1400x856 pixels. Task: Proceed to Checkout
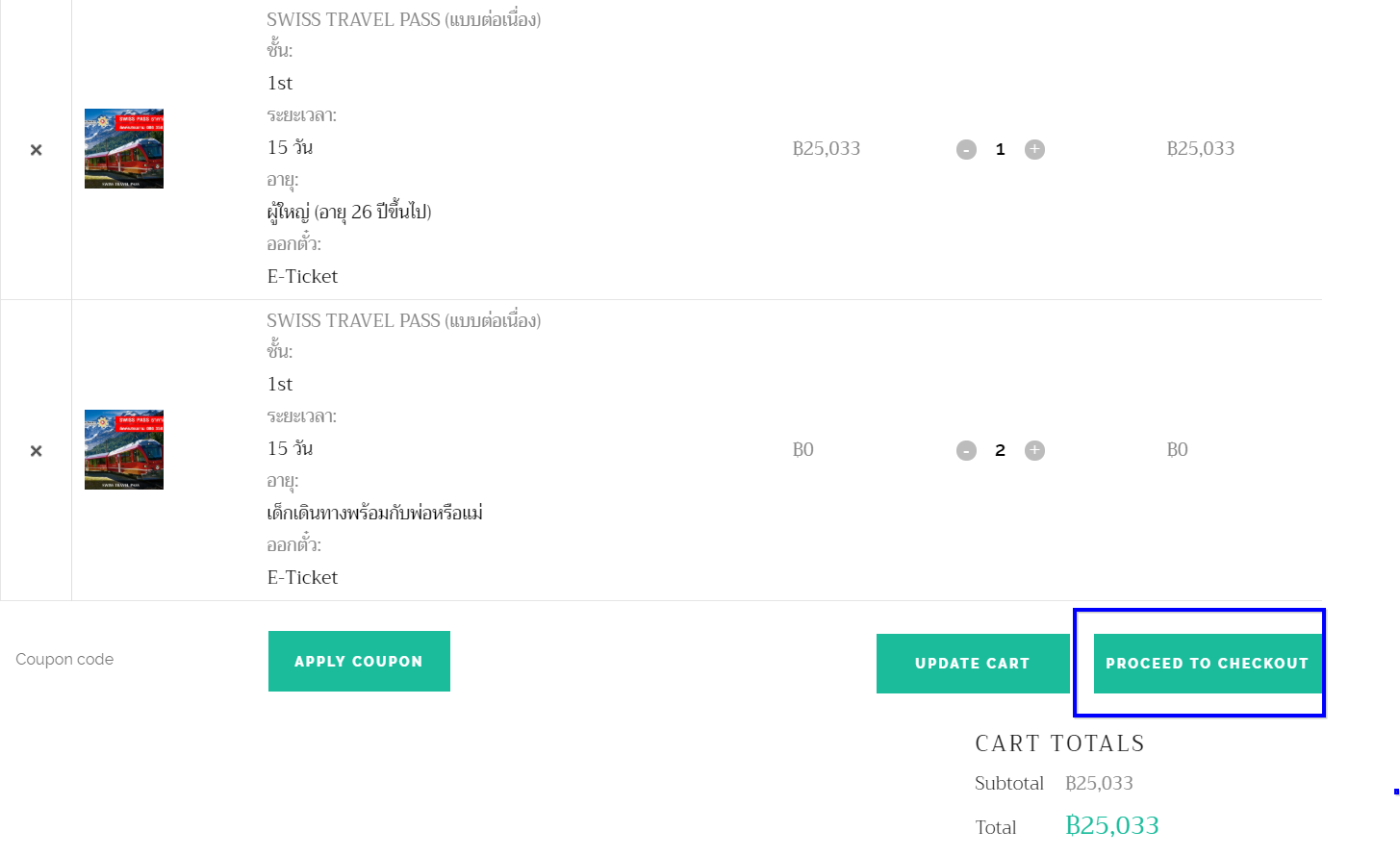(1208, 664)
